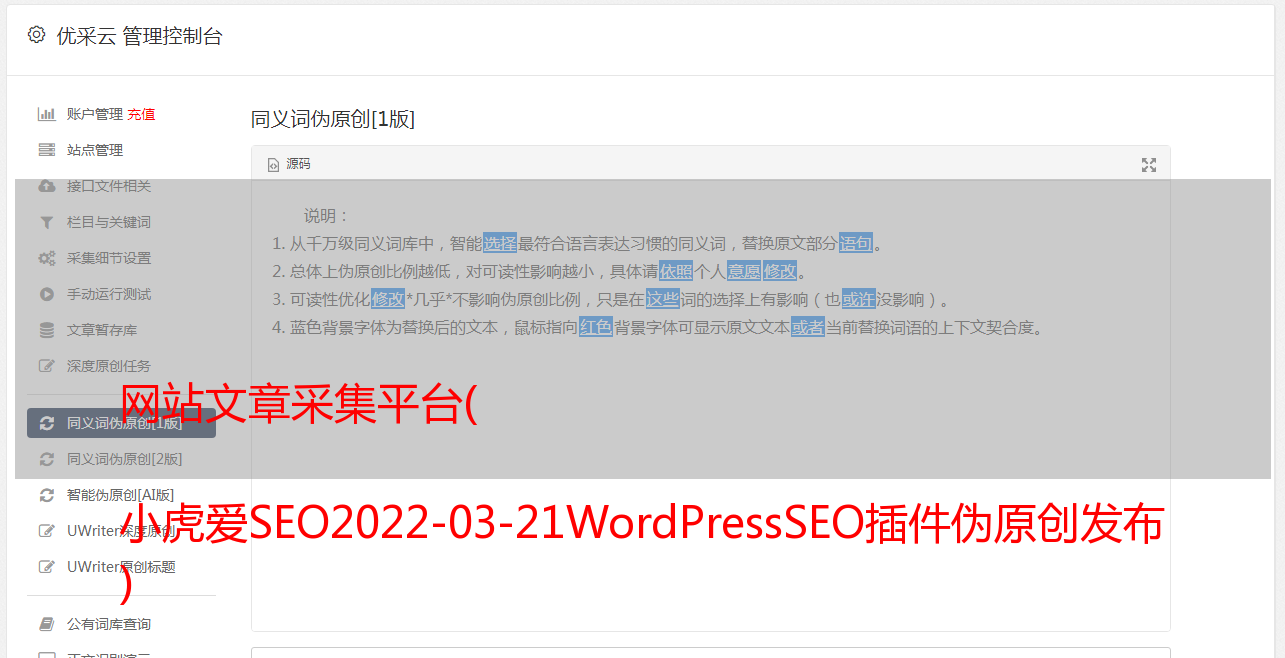Click the 文章暂存库 database icon
This screenshot has height=658, width=1285.
tap(46, 330)
